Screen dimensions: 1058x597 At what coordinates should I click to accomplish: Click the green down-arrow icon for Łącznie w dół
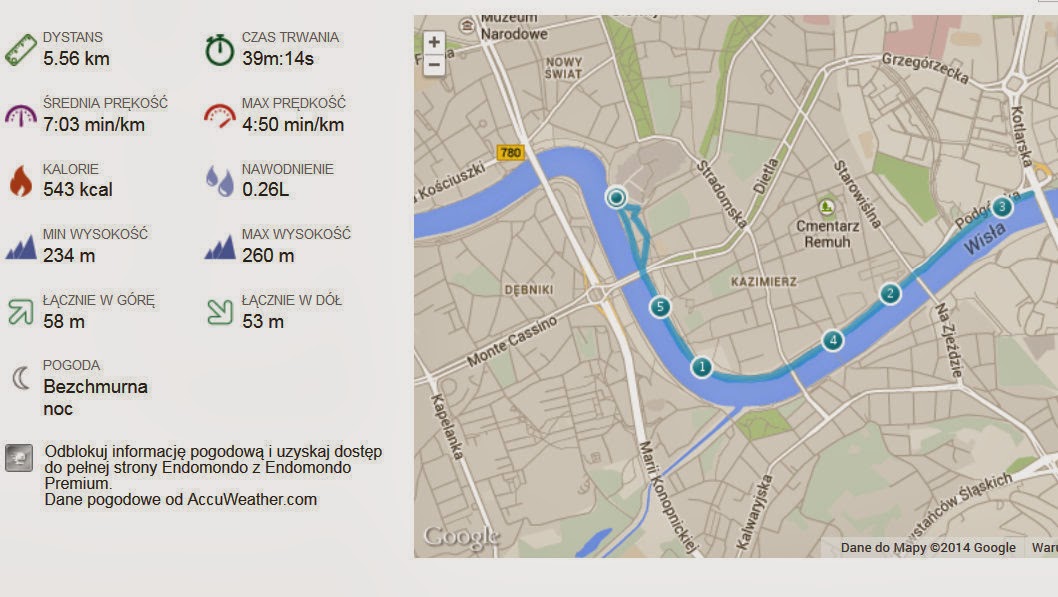219,311
